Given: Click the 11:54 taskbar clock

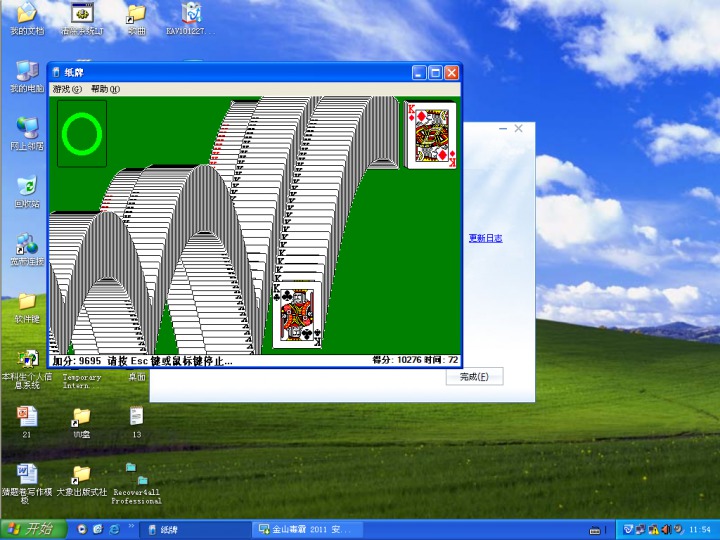Looking at the screenshot, I should point(700,529).
